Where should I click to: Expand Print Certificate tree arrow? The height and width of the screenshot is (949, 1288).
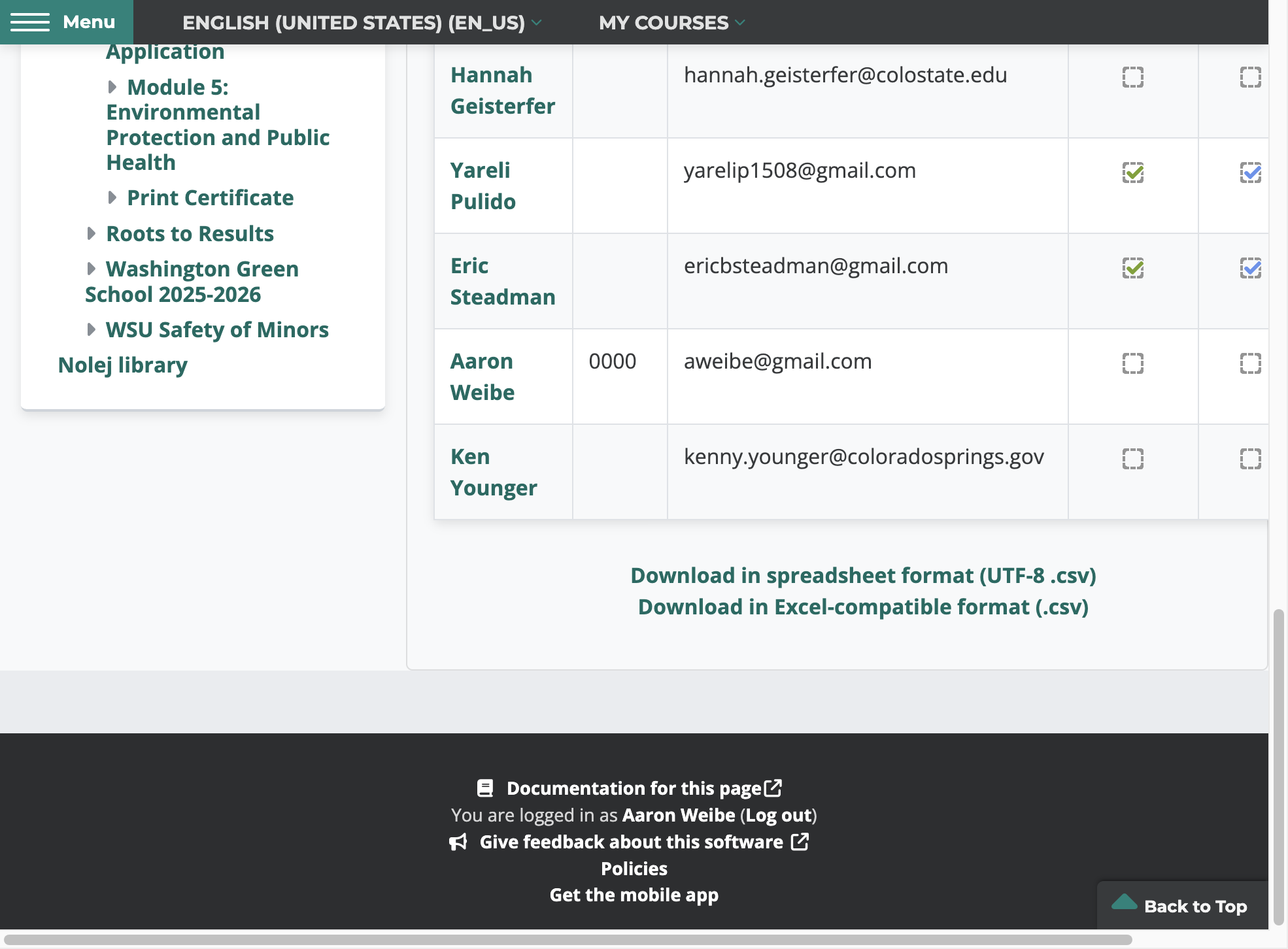click(x=112, y=197)
